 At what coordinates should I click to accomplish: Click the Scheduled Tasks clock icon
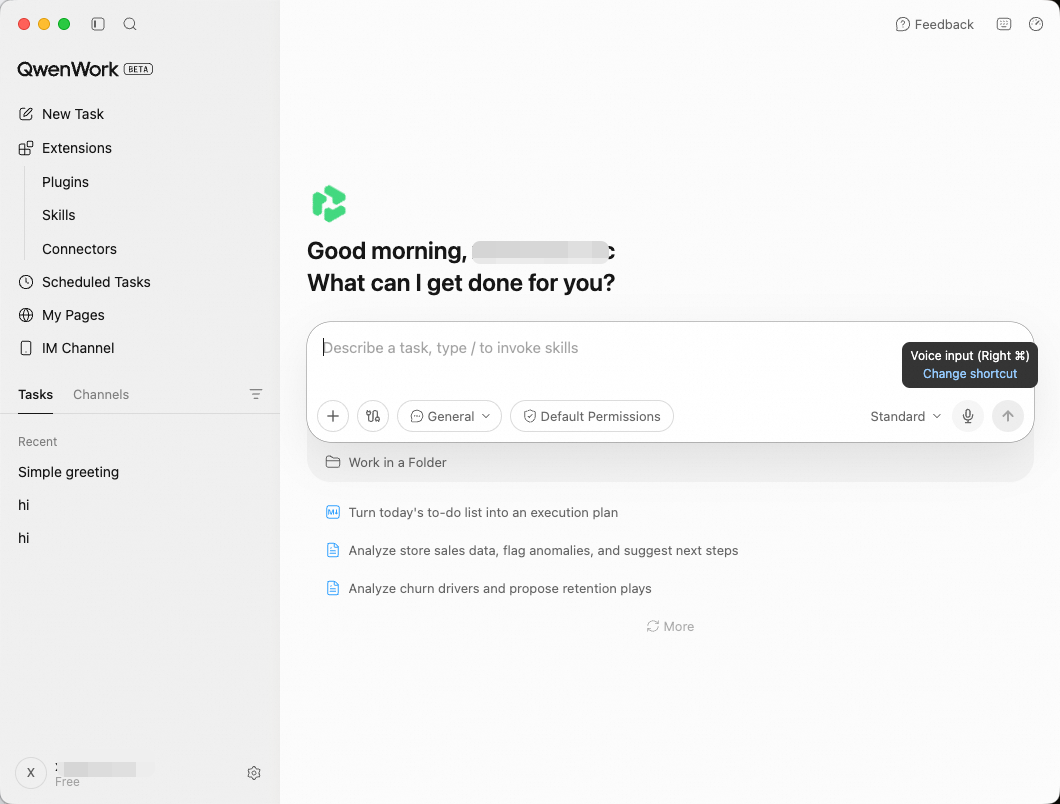tap(26, 282)
